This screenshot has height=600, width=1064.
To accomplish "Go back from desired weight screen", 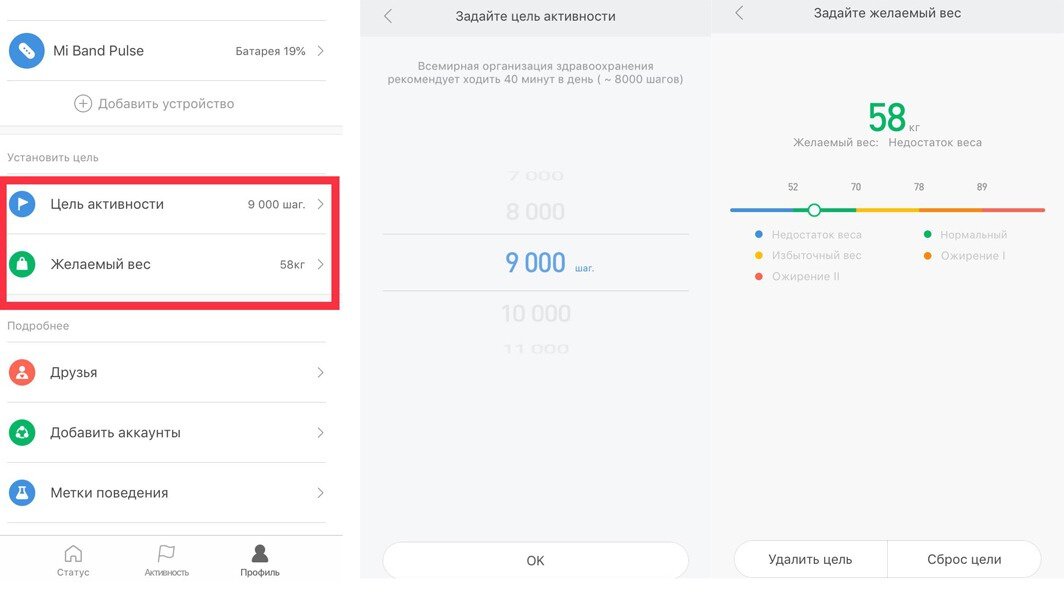I will click(740, 12).
